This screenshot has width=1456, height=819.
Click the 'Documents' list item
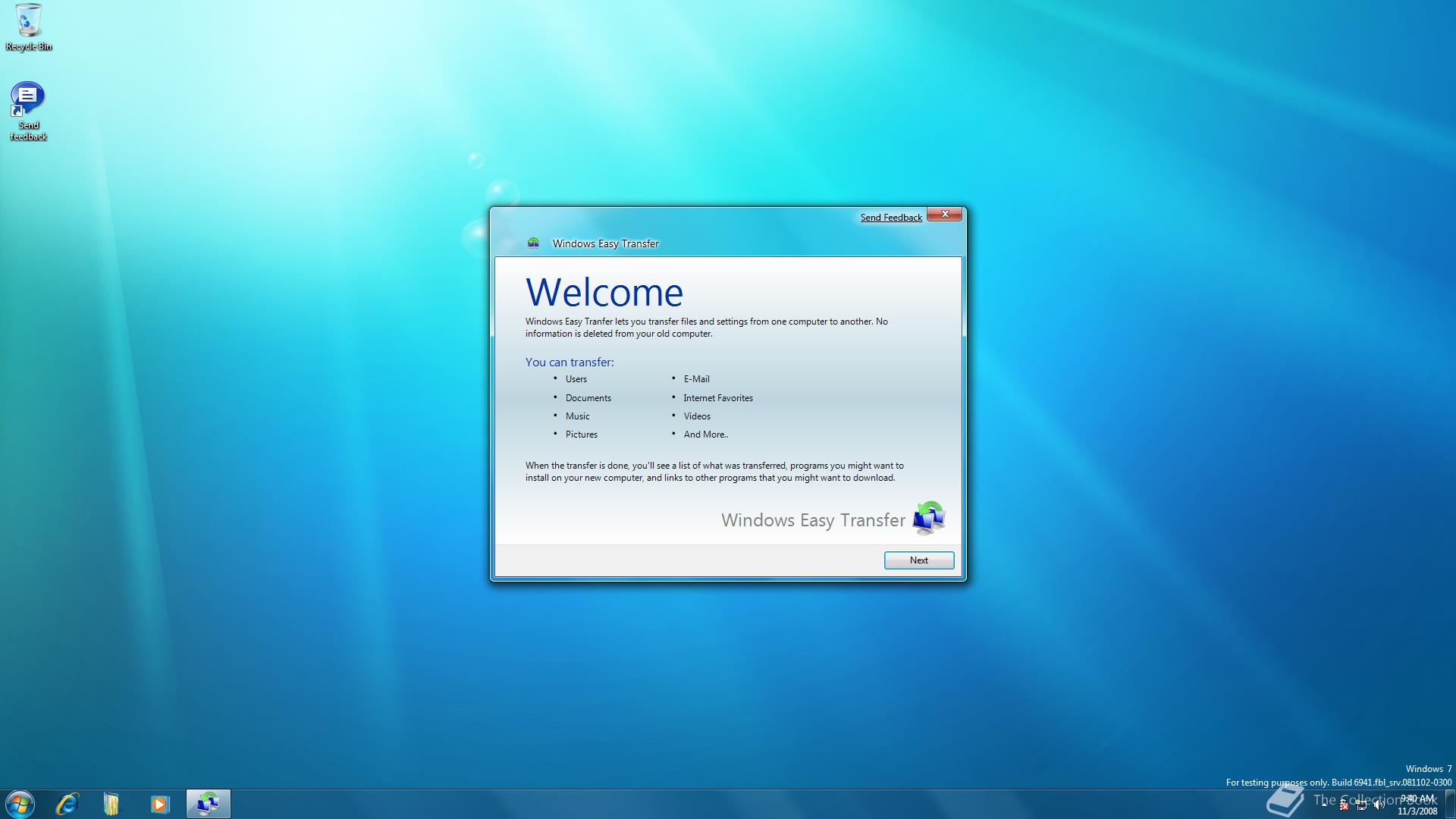[x=588, y=398]
